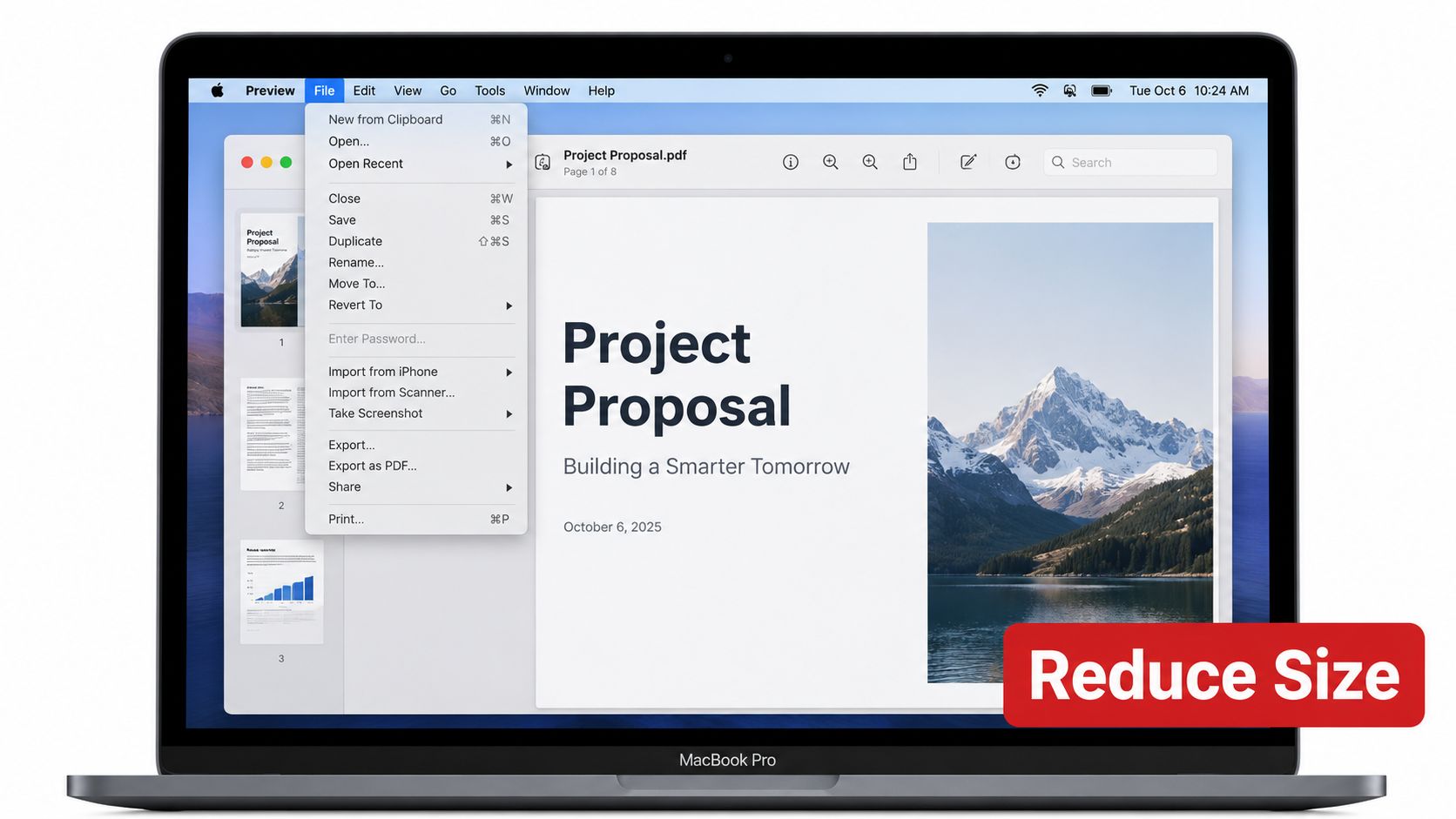Select the Duplicate menu item
This screenshot has width=1456, height=819.
click(416, 241)
